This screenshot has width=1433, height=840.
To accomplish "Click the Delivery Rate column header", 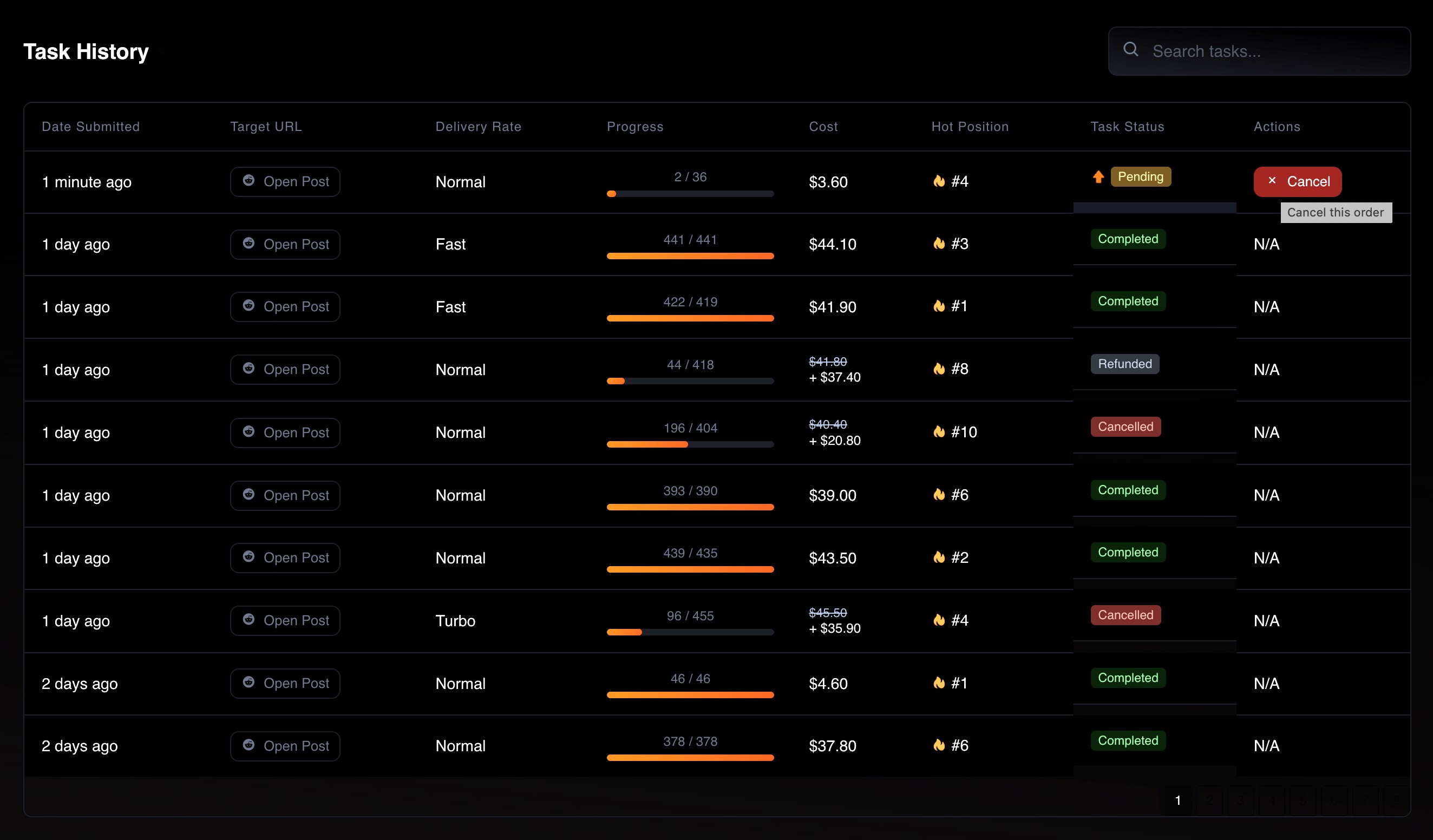I will tap(478, 127).
